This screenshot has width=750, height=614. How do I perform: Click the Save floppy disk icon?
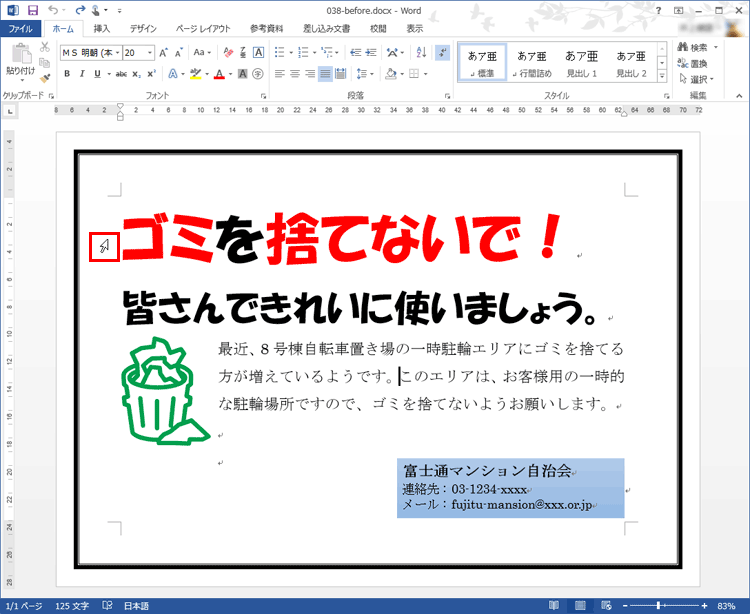coord(33,10)
